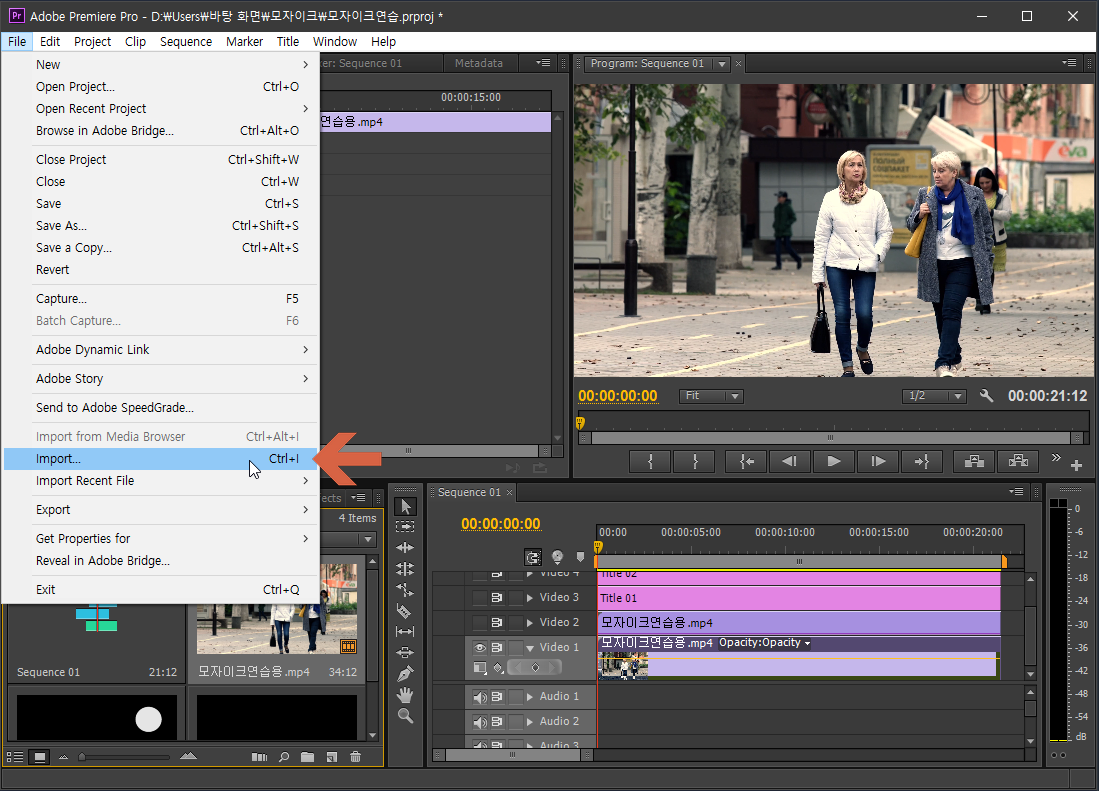Expand the Video 3 track triangle
The height and width of the screenshot is (791, 1099).
tap(530, 598)
